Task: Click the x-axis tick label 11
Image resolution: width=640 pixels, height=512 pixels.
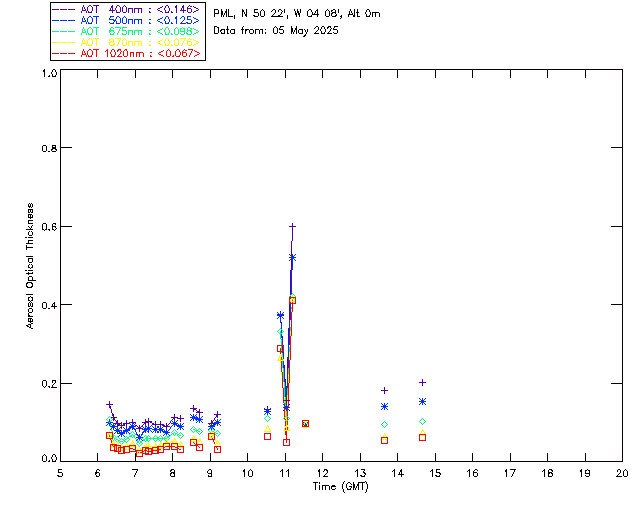Action: coord(285,473)
